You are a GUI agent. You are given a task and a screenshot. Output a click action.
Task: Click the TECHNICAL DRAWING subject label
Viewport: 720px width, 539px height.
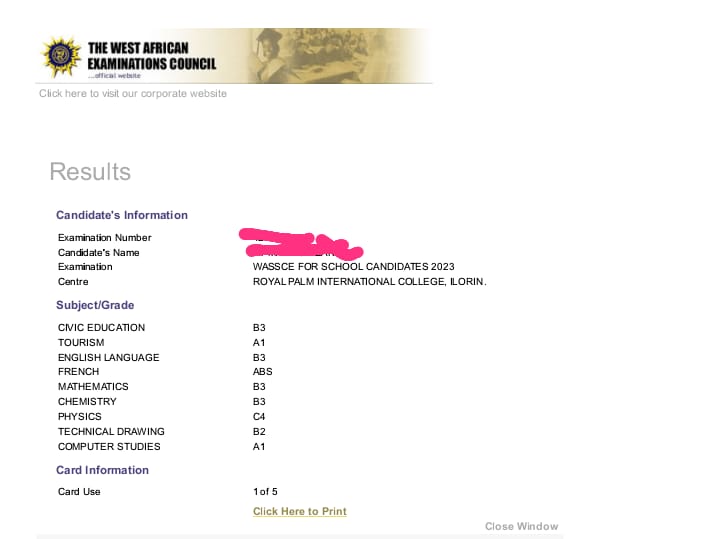tap(111, 431)
